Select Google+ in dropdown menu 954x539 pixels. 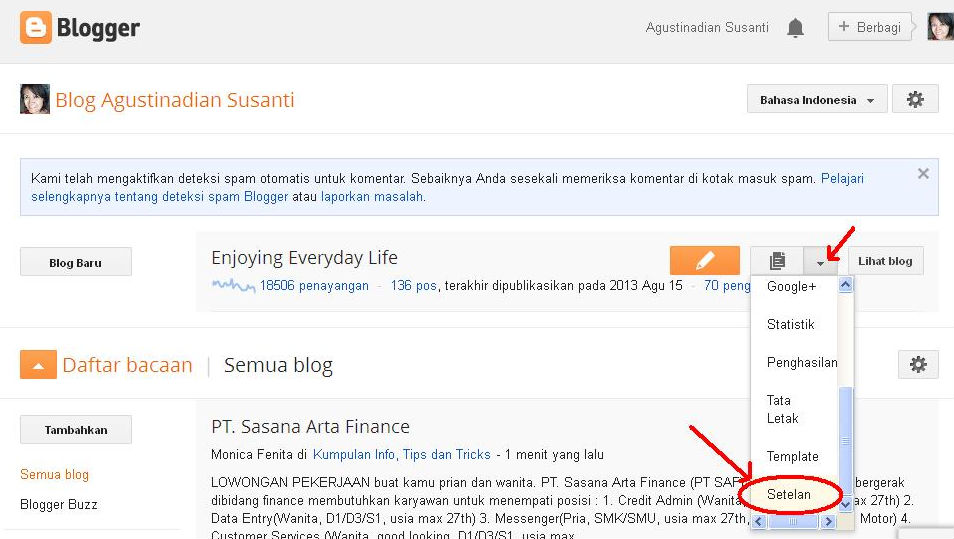click(792, 287)
